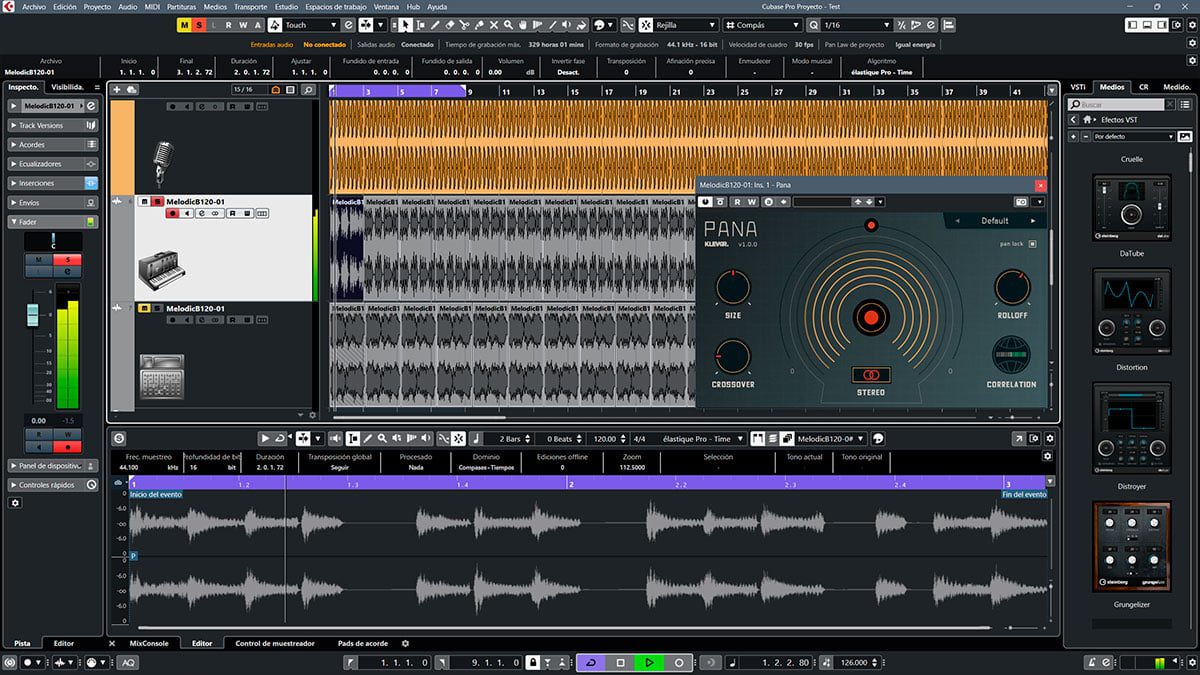Open the 1/16 quantize preset dropdown
1200x675 pixels.
857,24
